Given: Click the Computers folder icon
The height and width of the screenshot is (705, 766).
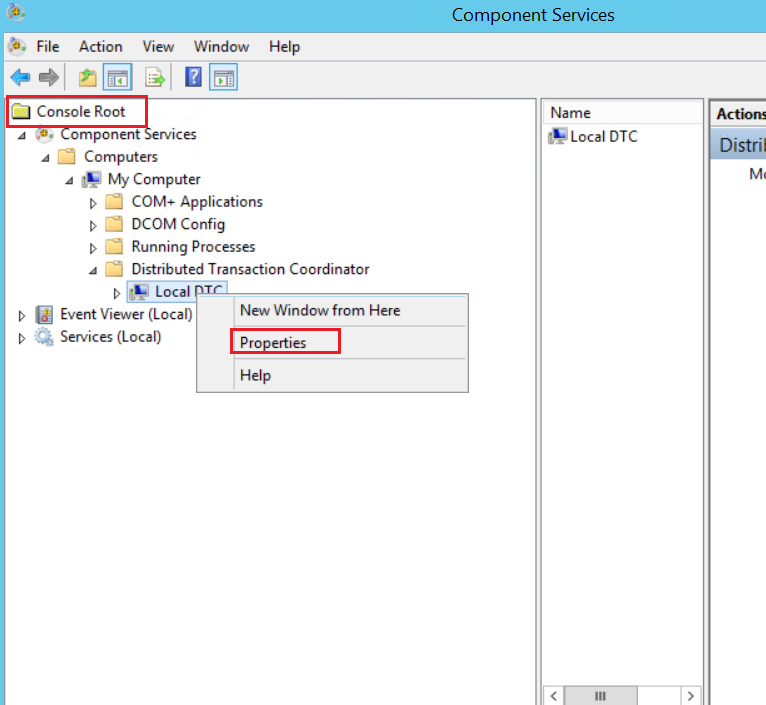Looking at the screenshot, I should pyautogui.click(x=66, y=157).
